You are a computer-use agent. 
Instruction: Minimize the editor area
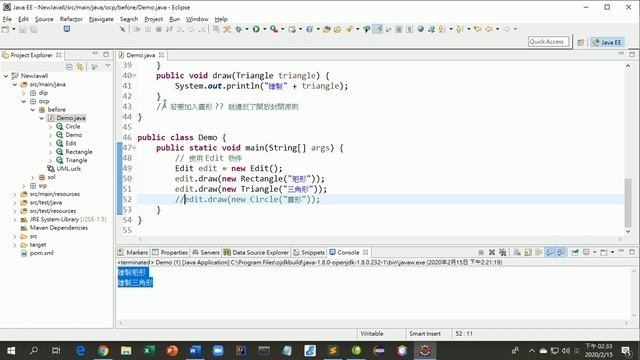(621, 54)
